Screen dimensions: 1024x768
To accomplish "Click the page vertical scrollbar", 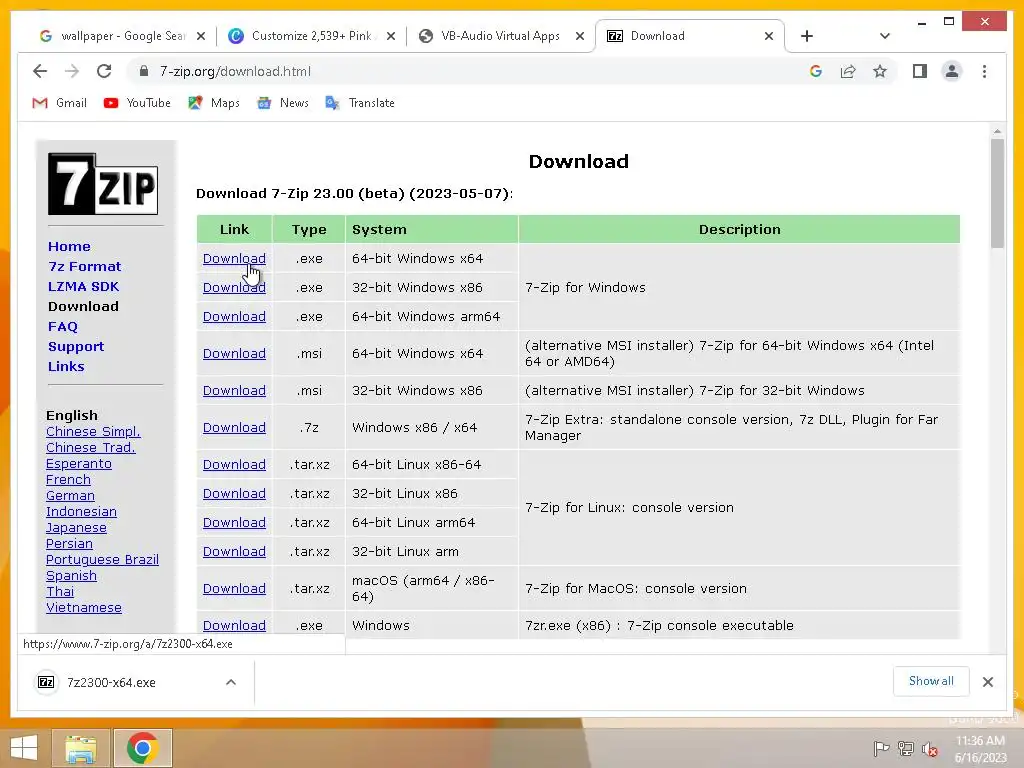I will [x=997, y=193].
